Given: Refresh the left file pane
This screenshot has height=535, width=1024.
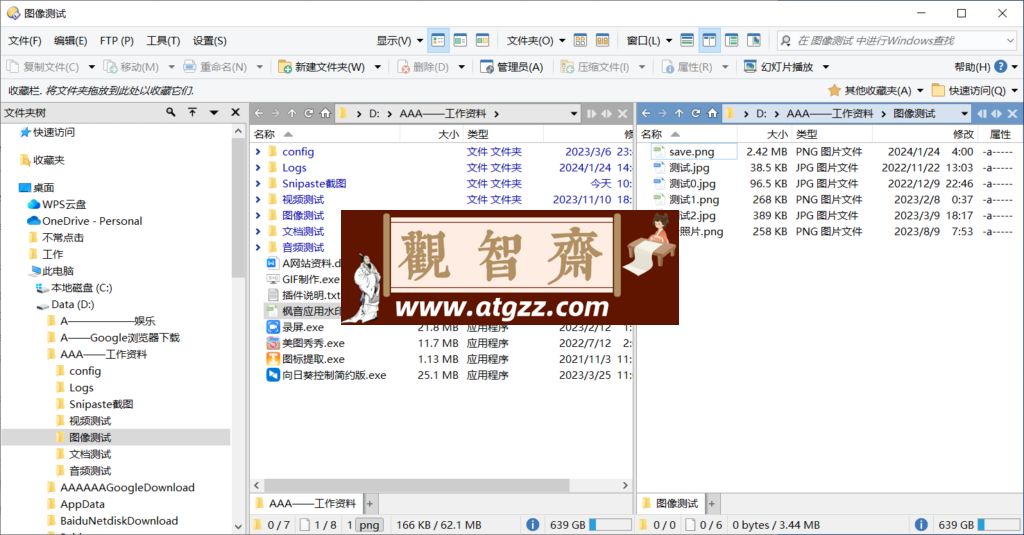Looking at the screenshot, I should (308, 114).
